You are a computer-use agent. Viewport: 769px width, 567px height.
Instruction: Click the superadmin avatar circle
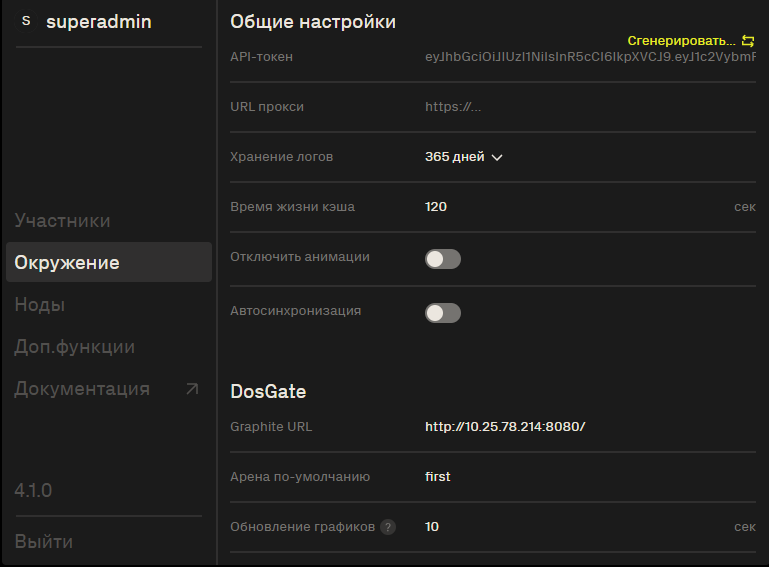(x=26, y=21)
